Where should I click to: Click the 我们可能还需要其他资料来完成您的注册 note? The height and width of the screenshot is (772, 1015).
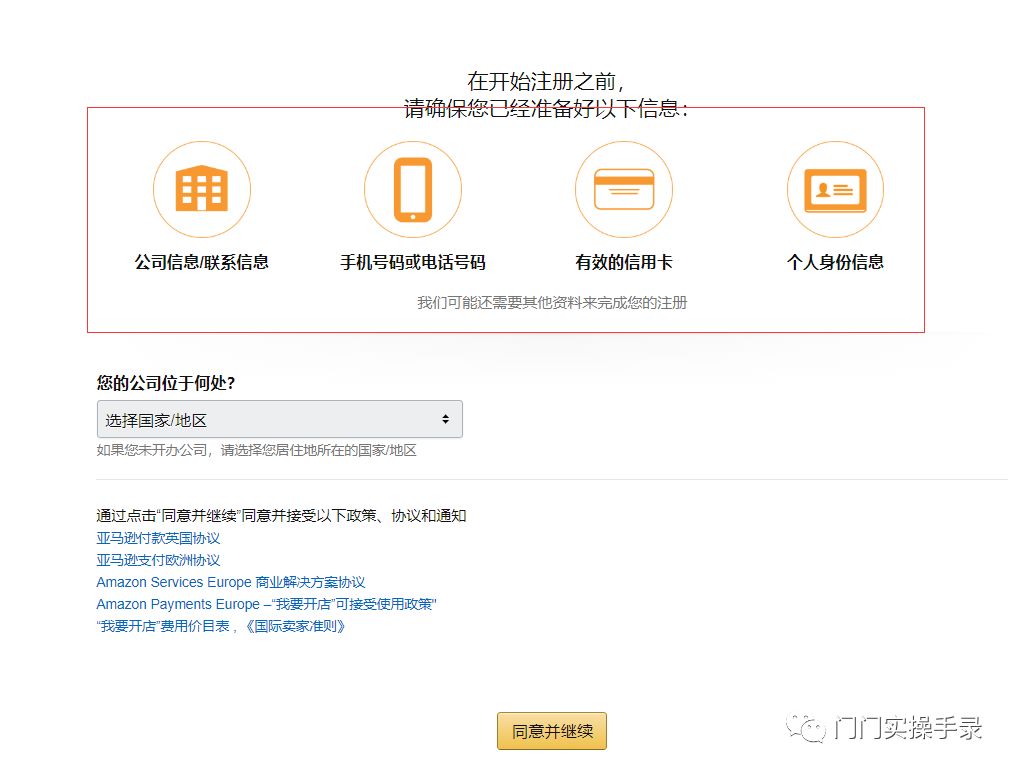[552, 302]
